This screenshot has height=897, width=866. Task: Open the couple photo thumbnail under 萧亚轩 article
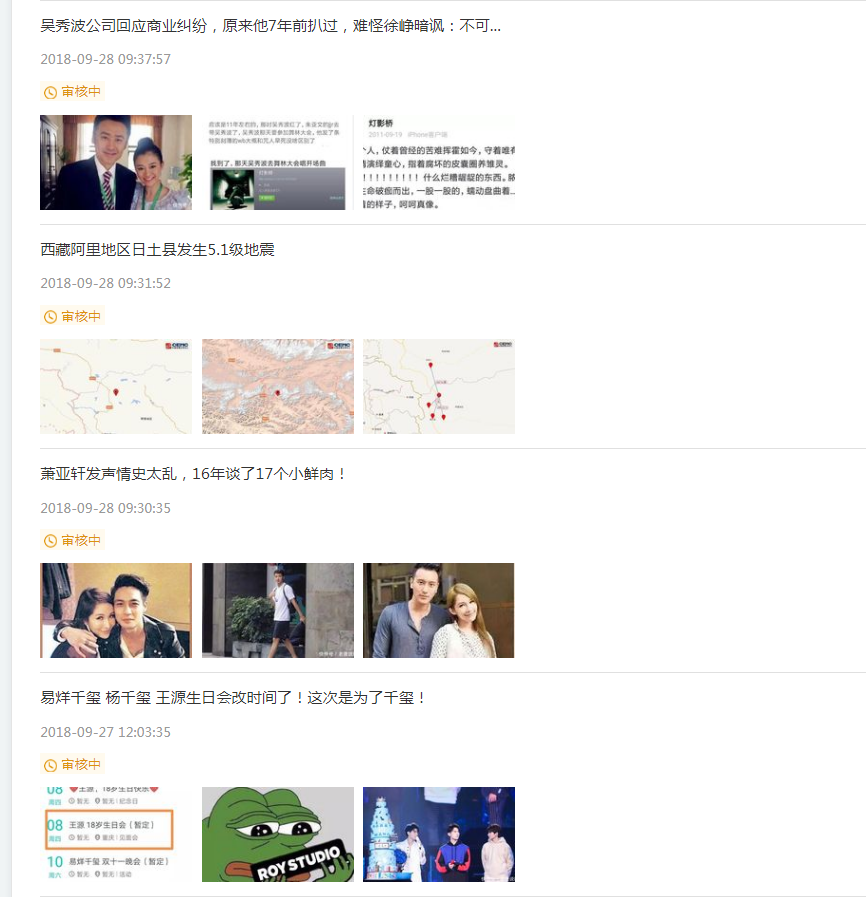coord(115,611)
